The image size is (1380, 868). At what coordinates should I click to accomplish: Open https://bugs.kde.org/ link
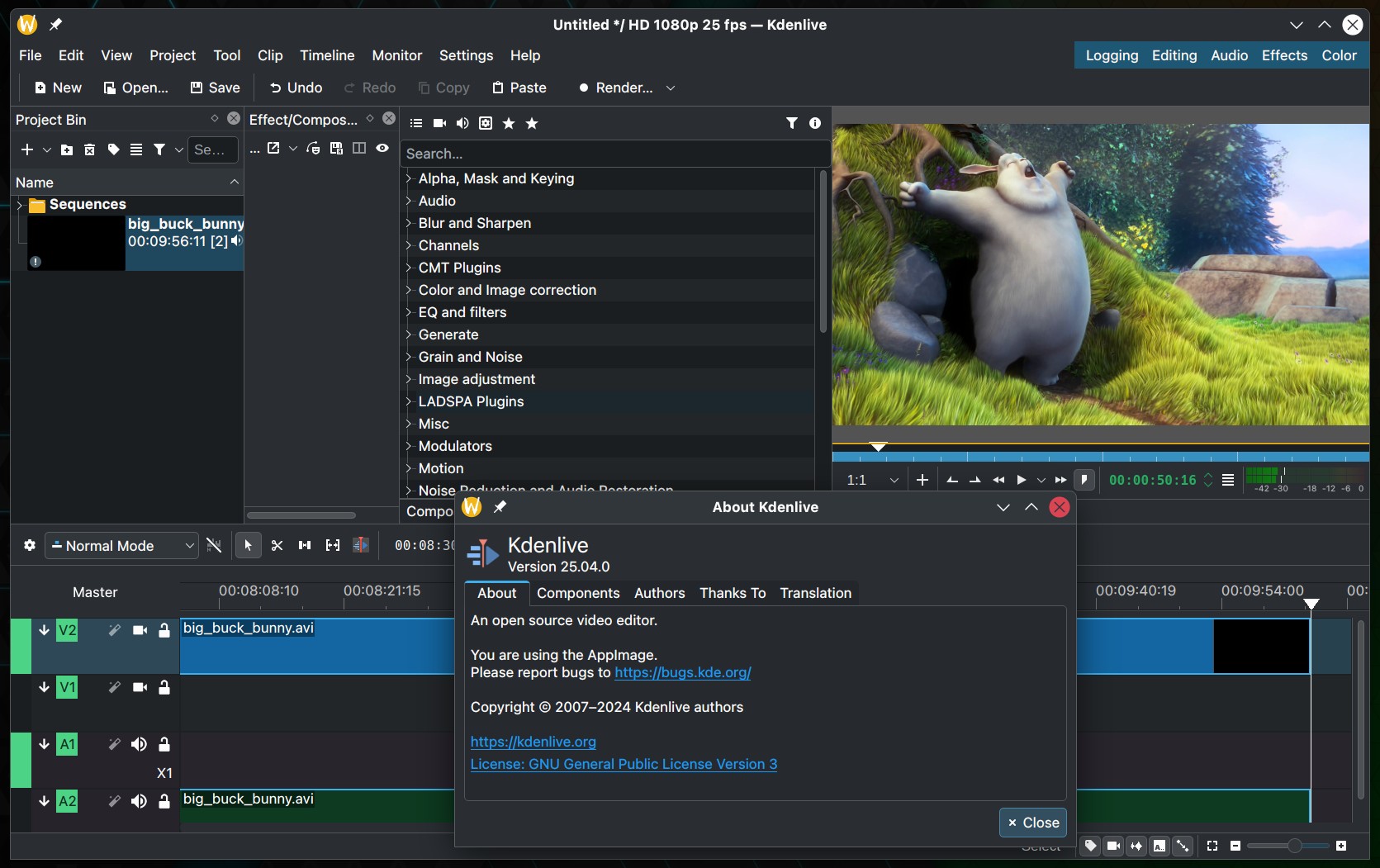(682, 672)
